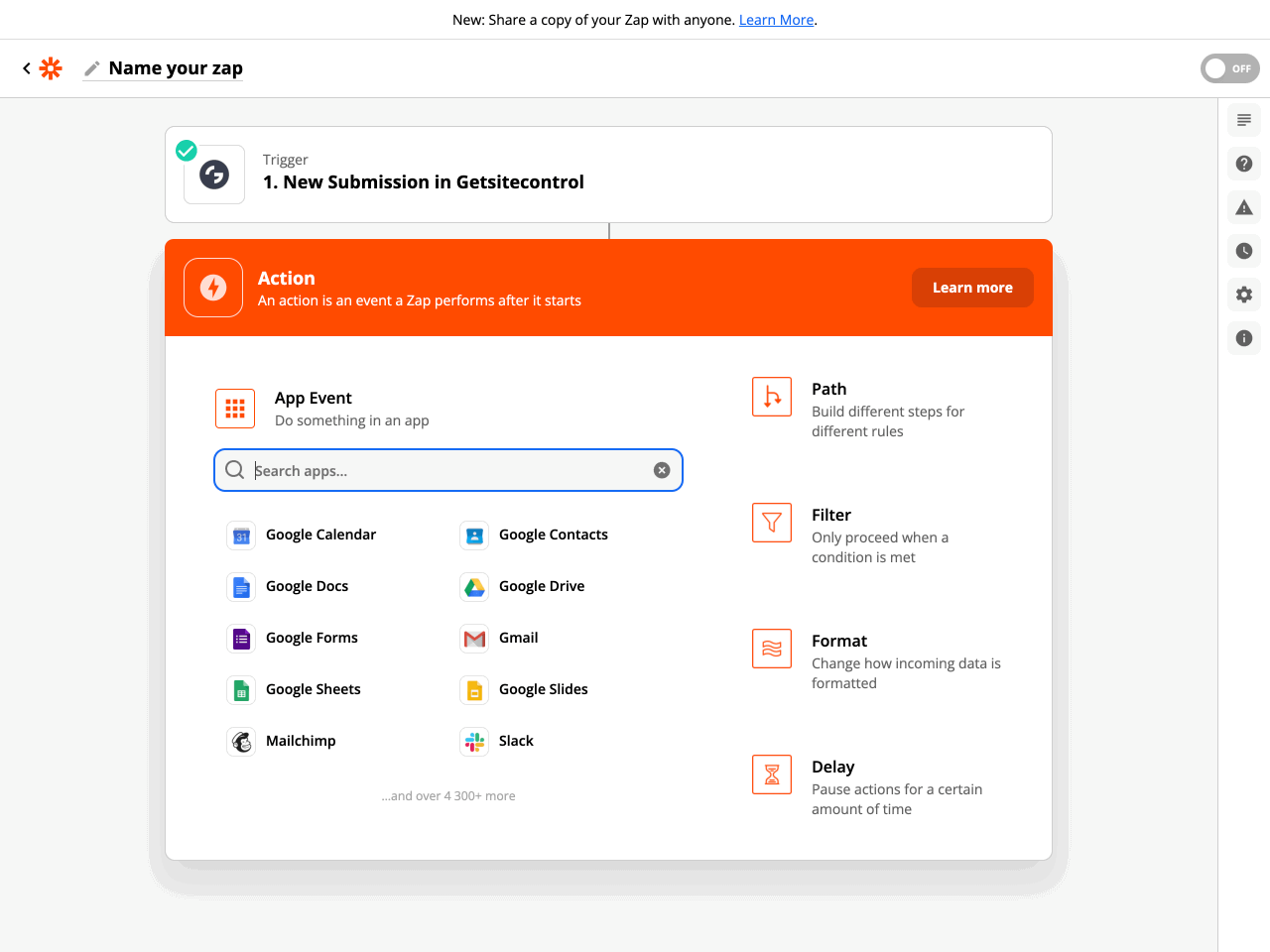Go back using the left chevron arrow
This screenshot has width=1270, height=952.
pos(27,68)
